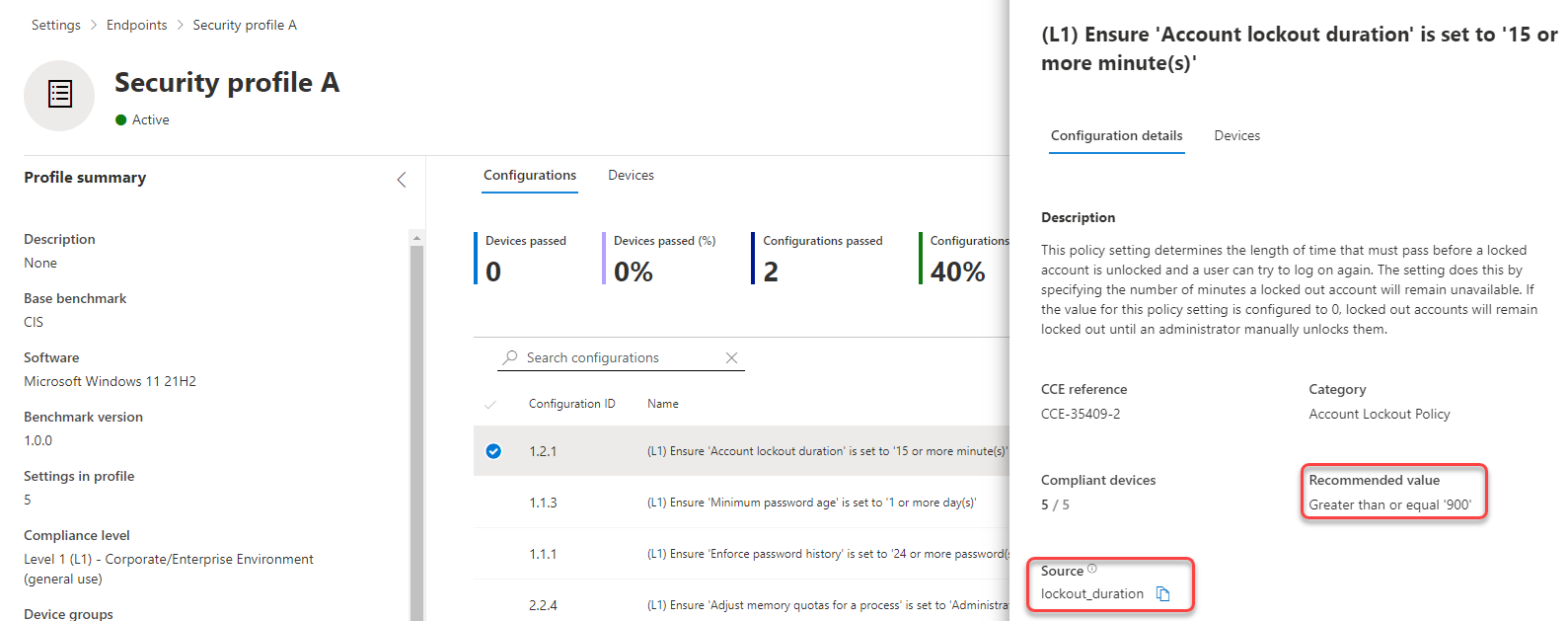The width and height of the screenshot is (1568, 621).
Task: Collapse the Profile summary panel
Action: (x=402, y=179)
